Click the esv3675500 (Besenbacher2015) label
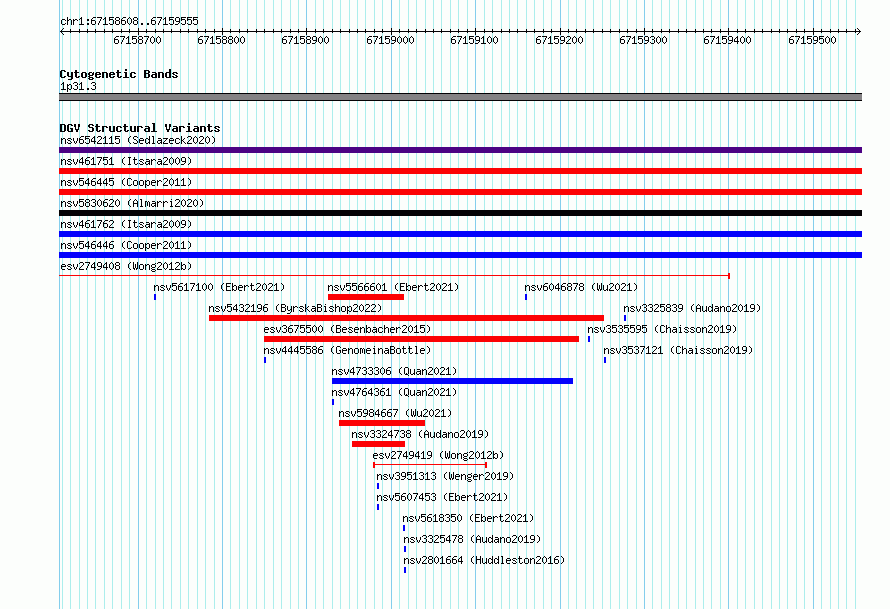Image resolution: width=890 pixels, height=609 pixels. (x=347, y=329)
